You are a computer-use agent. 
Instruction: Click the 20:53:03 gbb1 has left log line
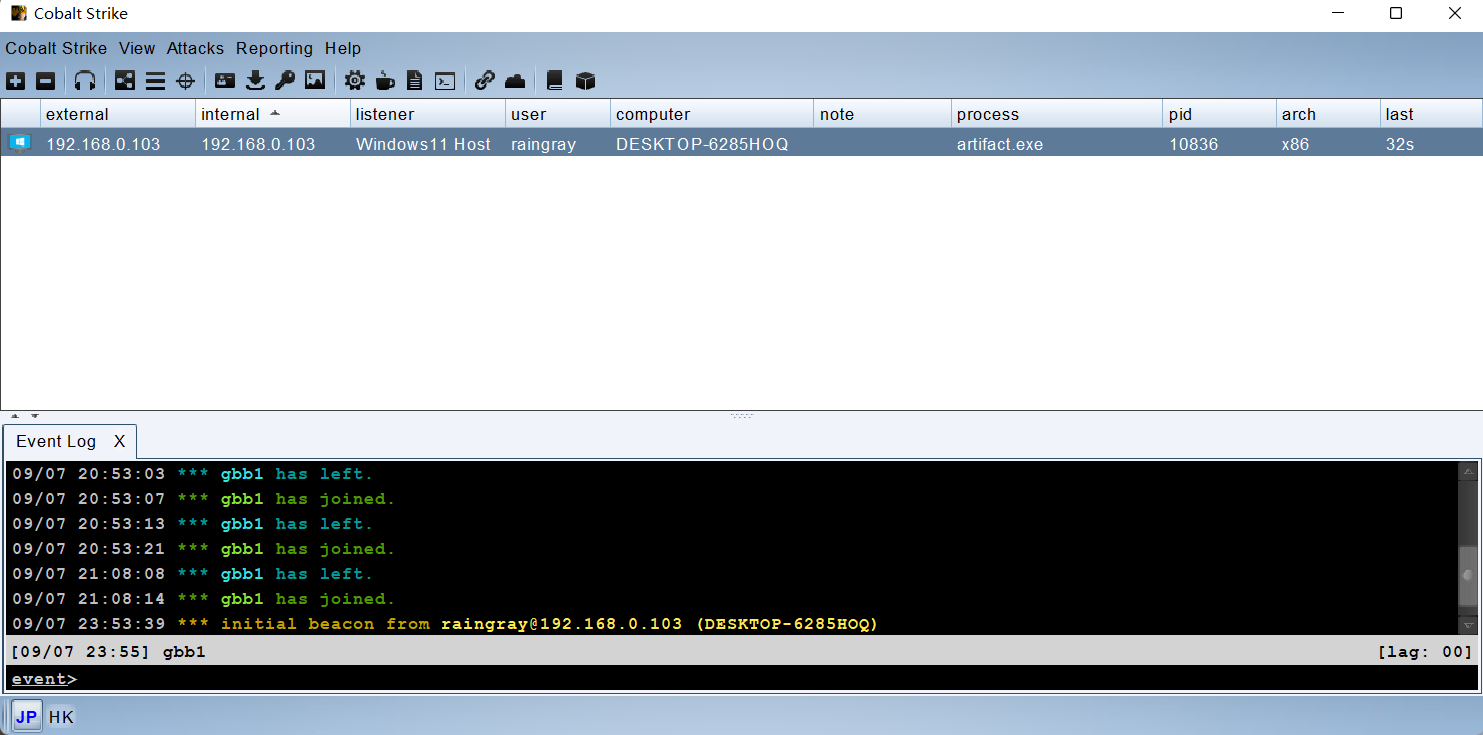coord(192,474)
